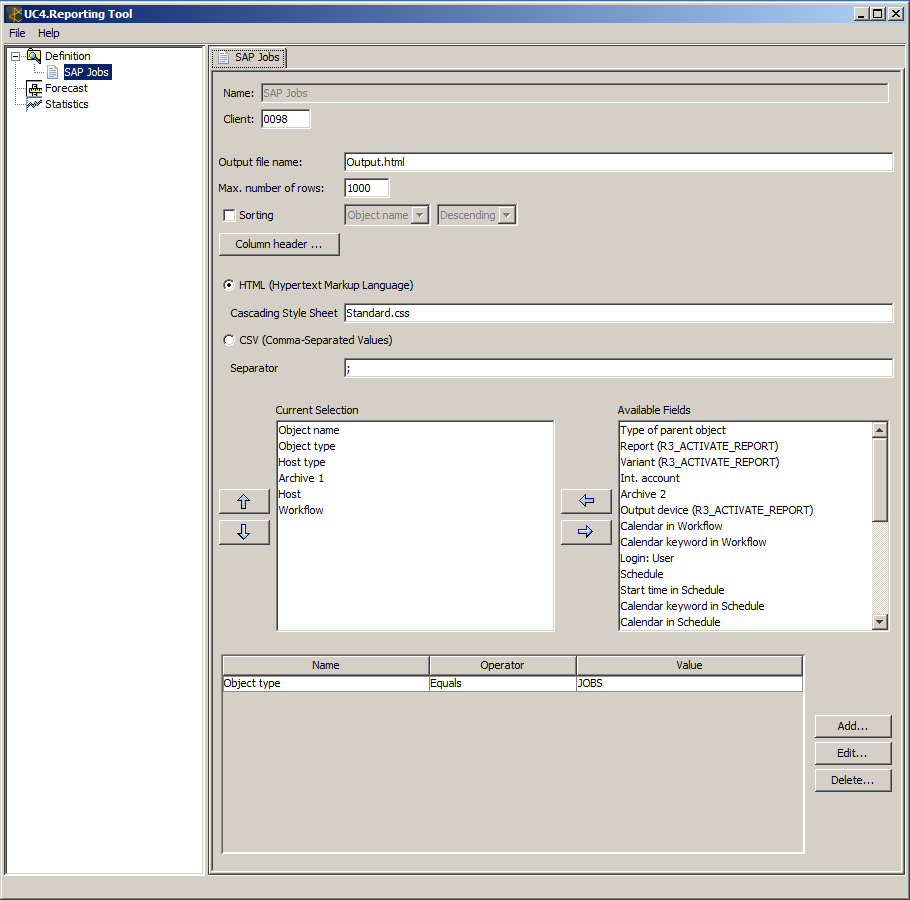Select 'Calendar in Workflow' in Available Fields
Viewport: 910px width, 900px height.
(671, 526)
